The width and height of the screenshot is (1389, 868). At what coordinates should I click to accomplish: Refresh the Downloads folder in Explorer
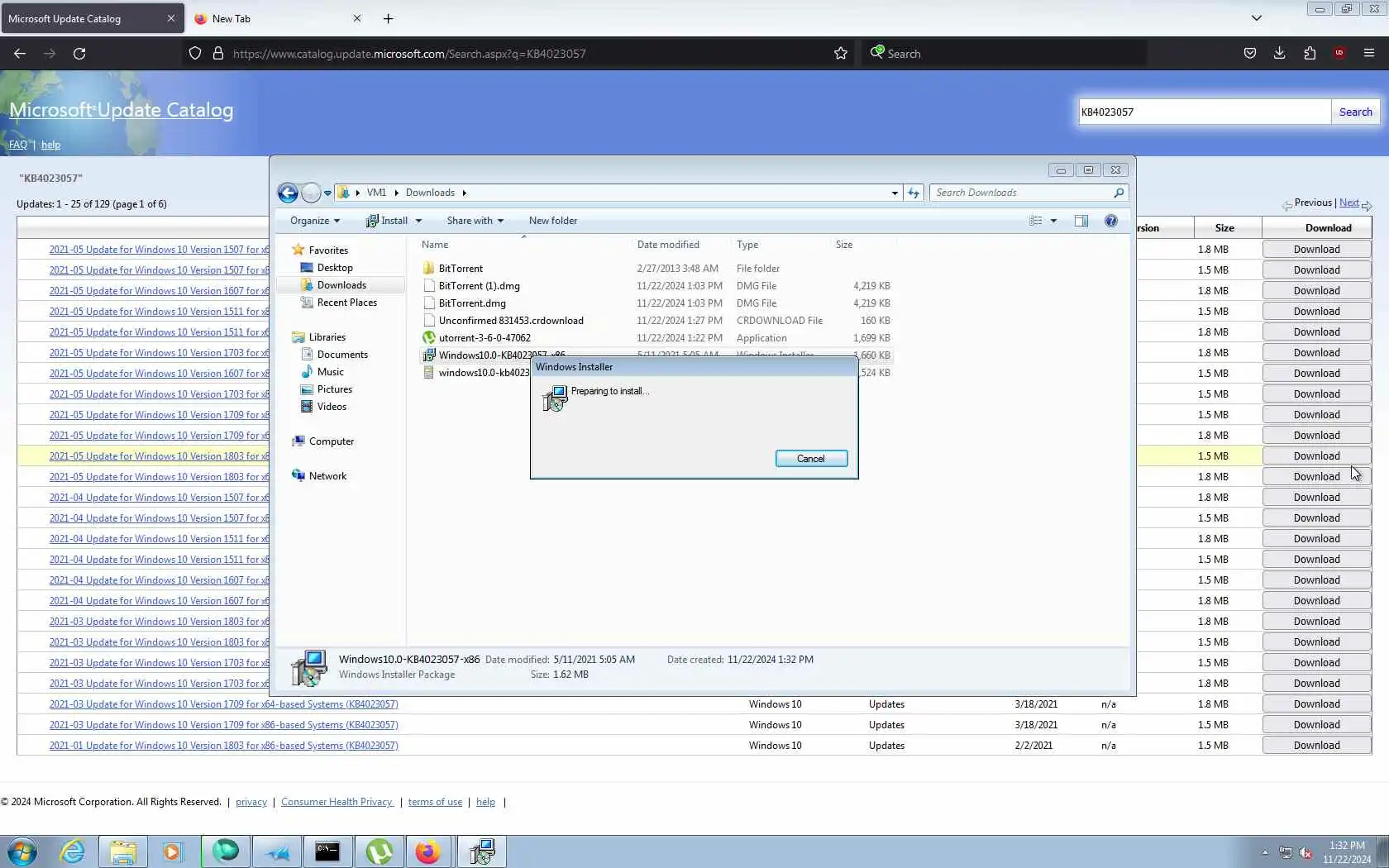[x=914, y=193]
